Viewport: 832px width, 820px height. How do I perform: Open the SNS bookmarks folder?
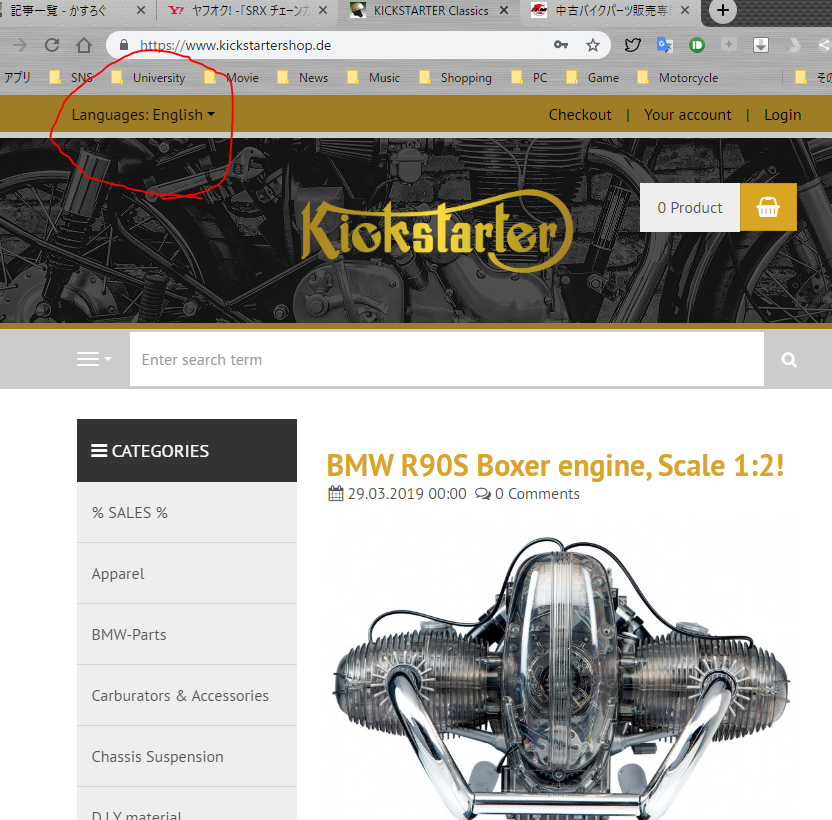(71, 78)
